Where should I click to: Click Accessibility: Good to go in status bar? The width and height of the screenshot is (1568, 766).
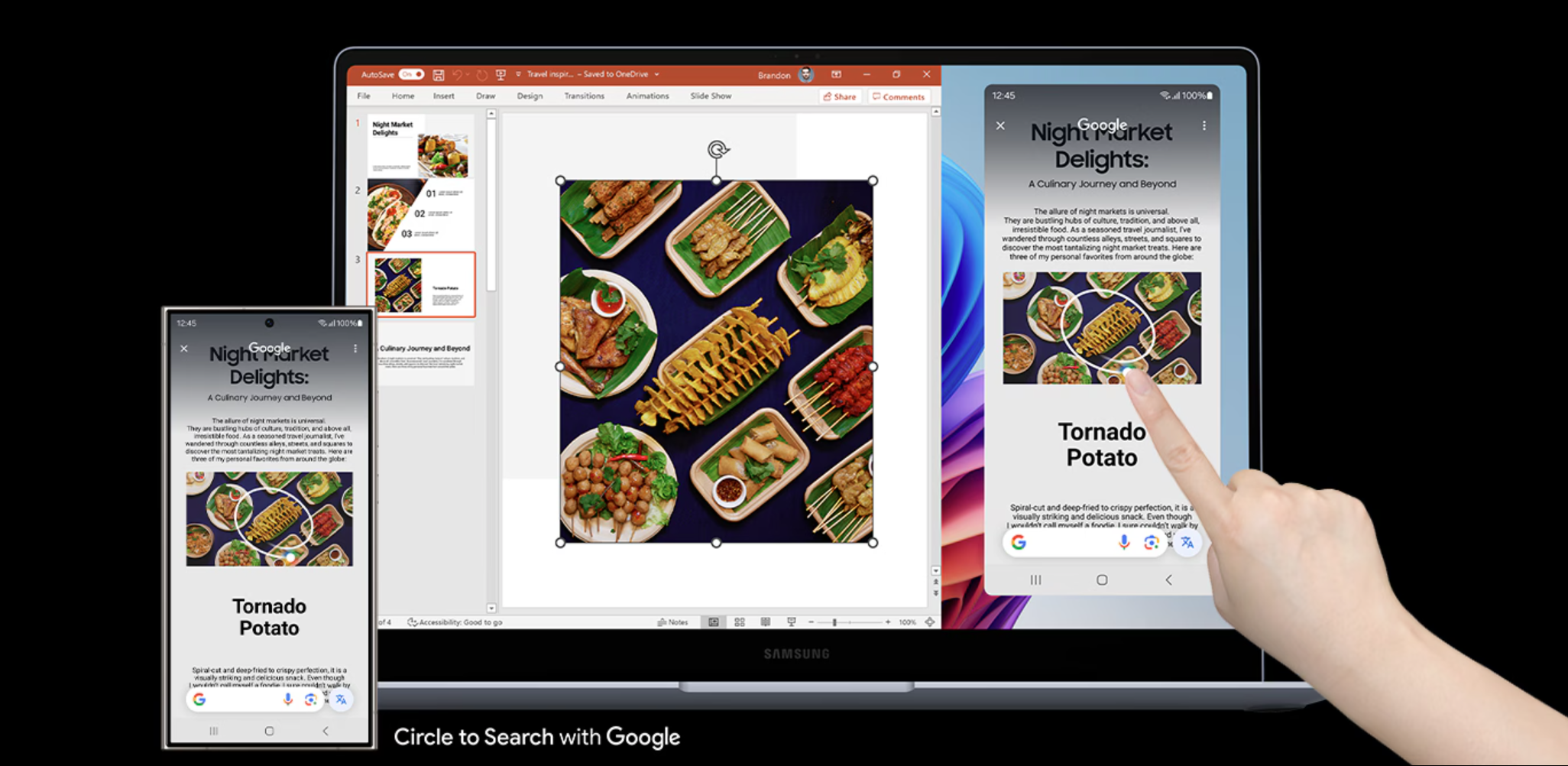point(455,622)
